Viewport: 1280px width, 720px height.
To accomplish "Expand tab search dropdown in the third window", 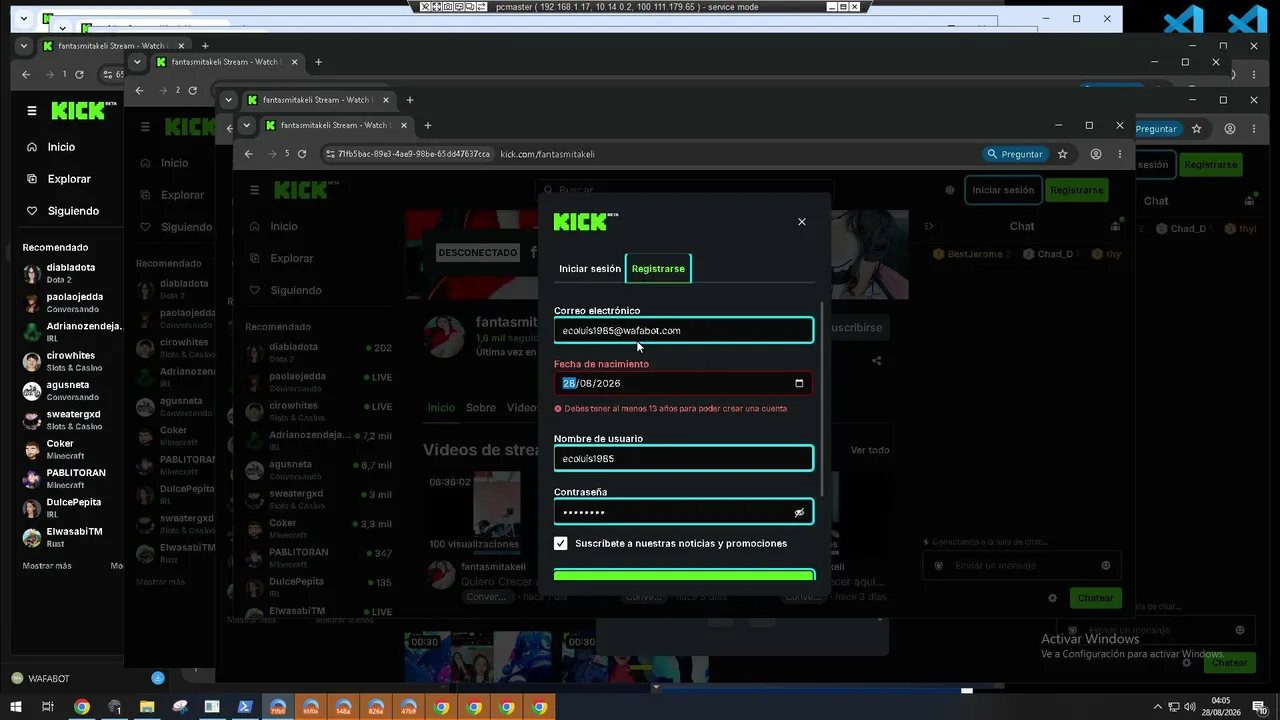I will [229, 100].
